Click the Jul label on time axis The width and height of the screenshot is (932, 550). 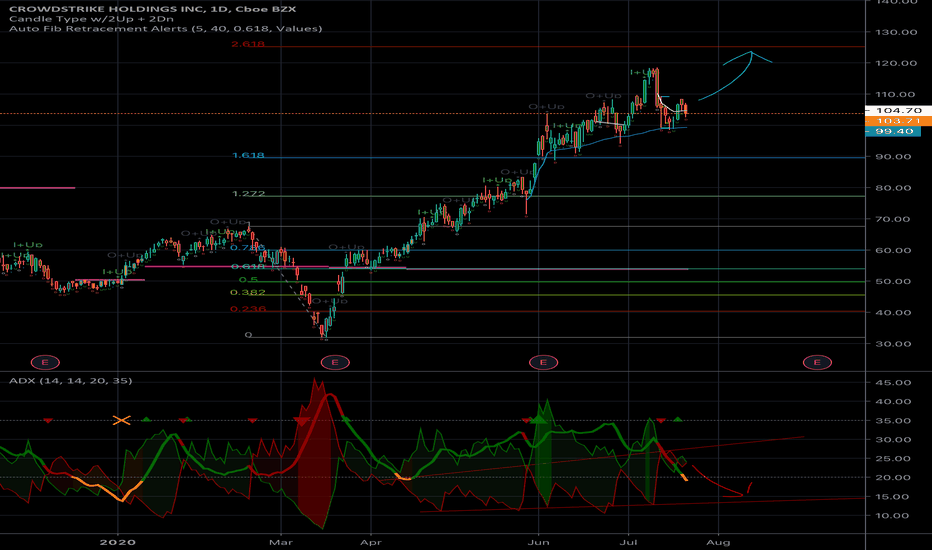coord(628,542)
